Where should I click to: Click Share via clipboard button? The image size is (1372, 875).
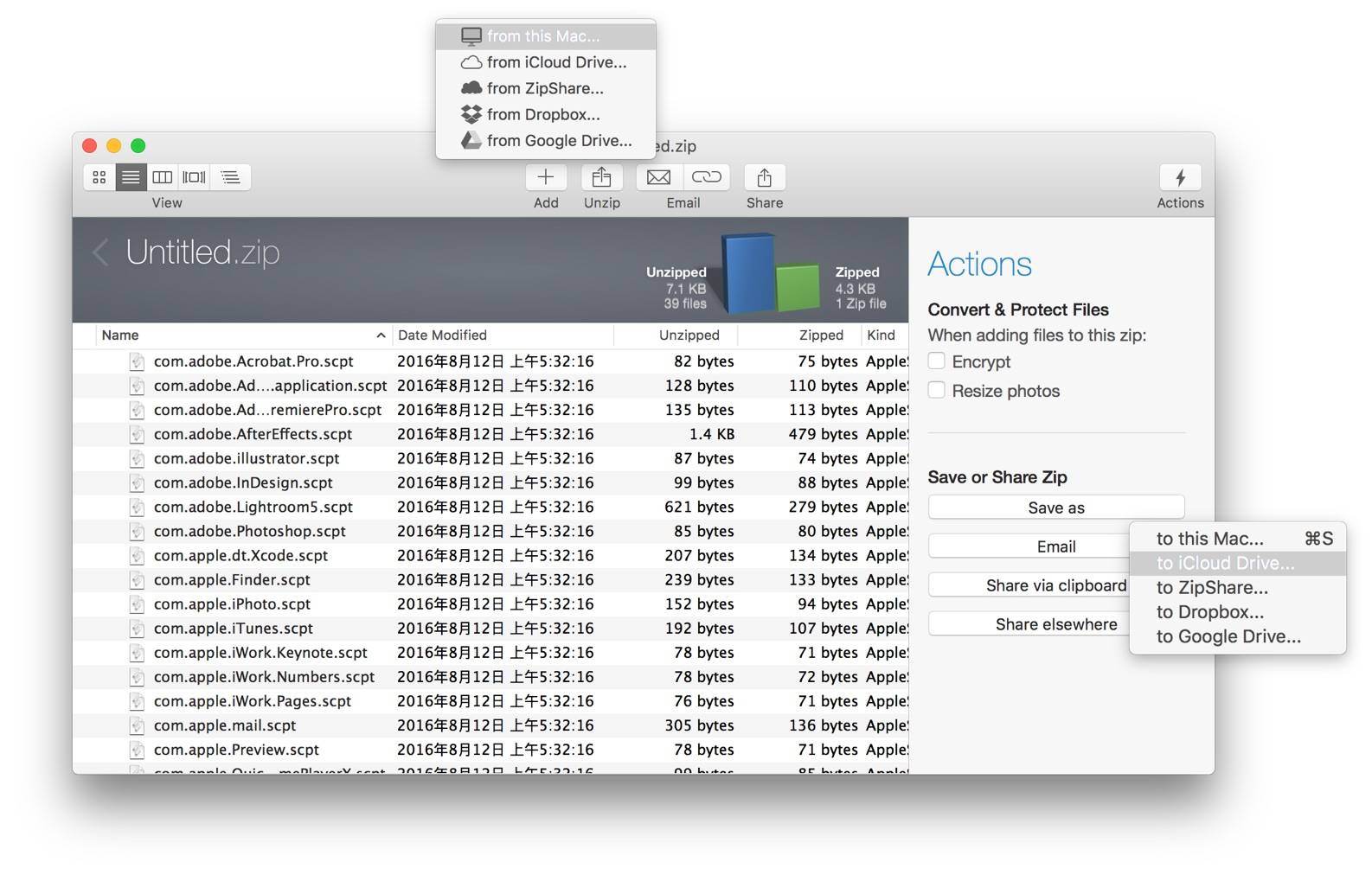1029,585
